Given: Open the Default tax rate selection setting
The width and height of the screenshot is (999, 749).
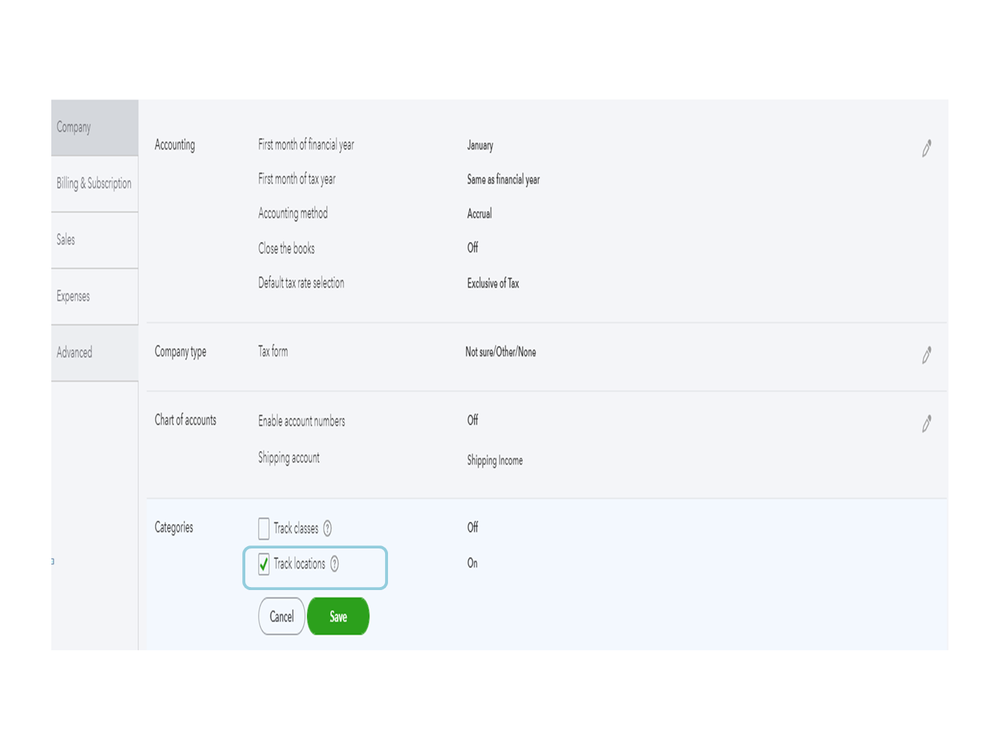Looking at the screenshot, I should (x=301, y=283).
